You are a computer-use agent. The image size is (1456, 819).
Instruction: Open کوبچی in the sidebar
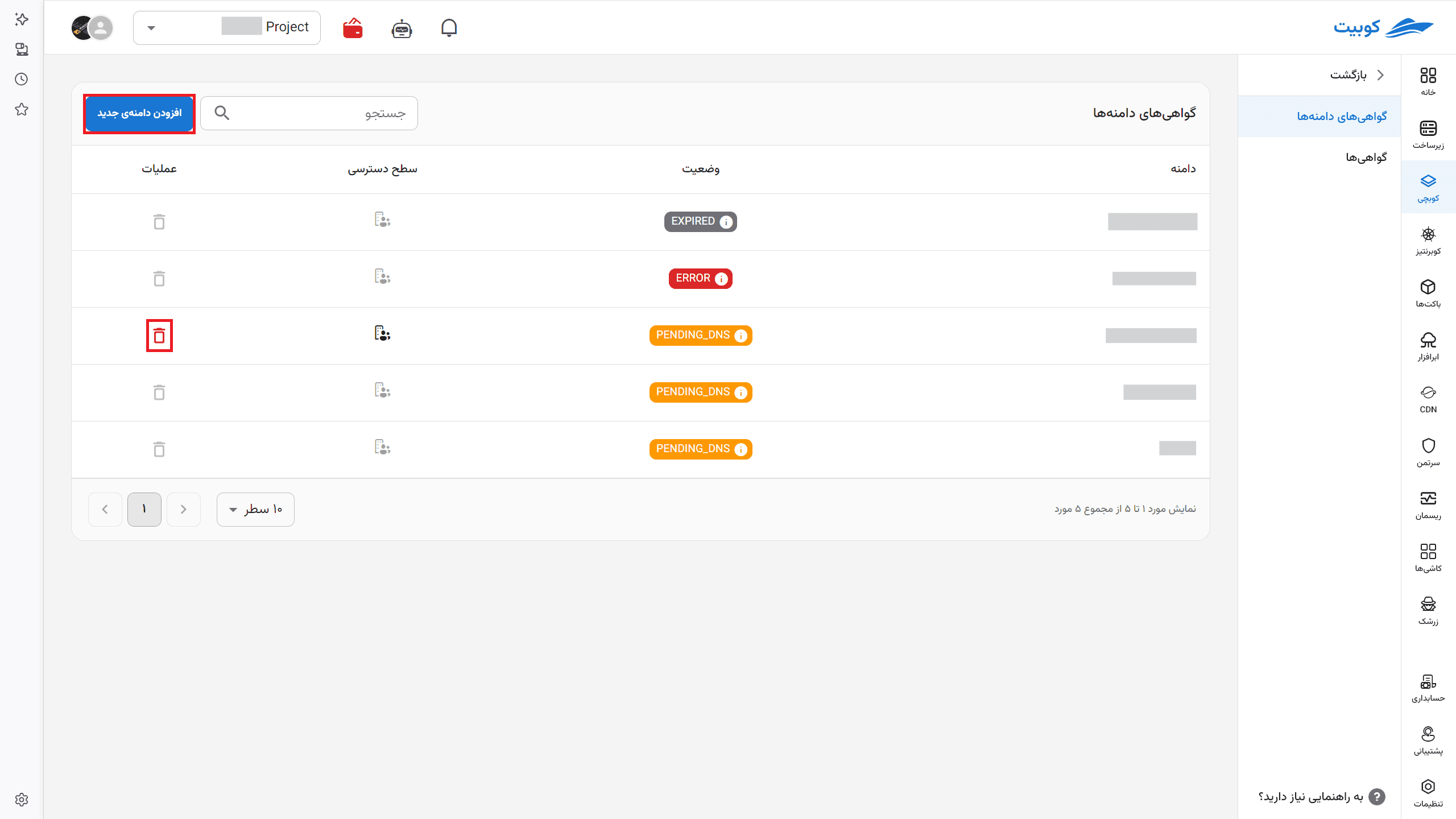tap(1428, 188)
